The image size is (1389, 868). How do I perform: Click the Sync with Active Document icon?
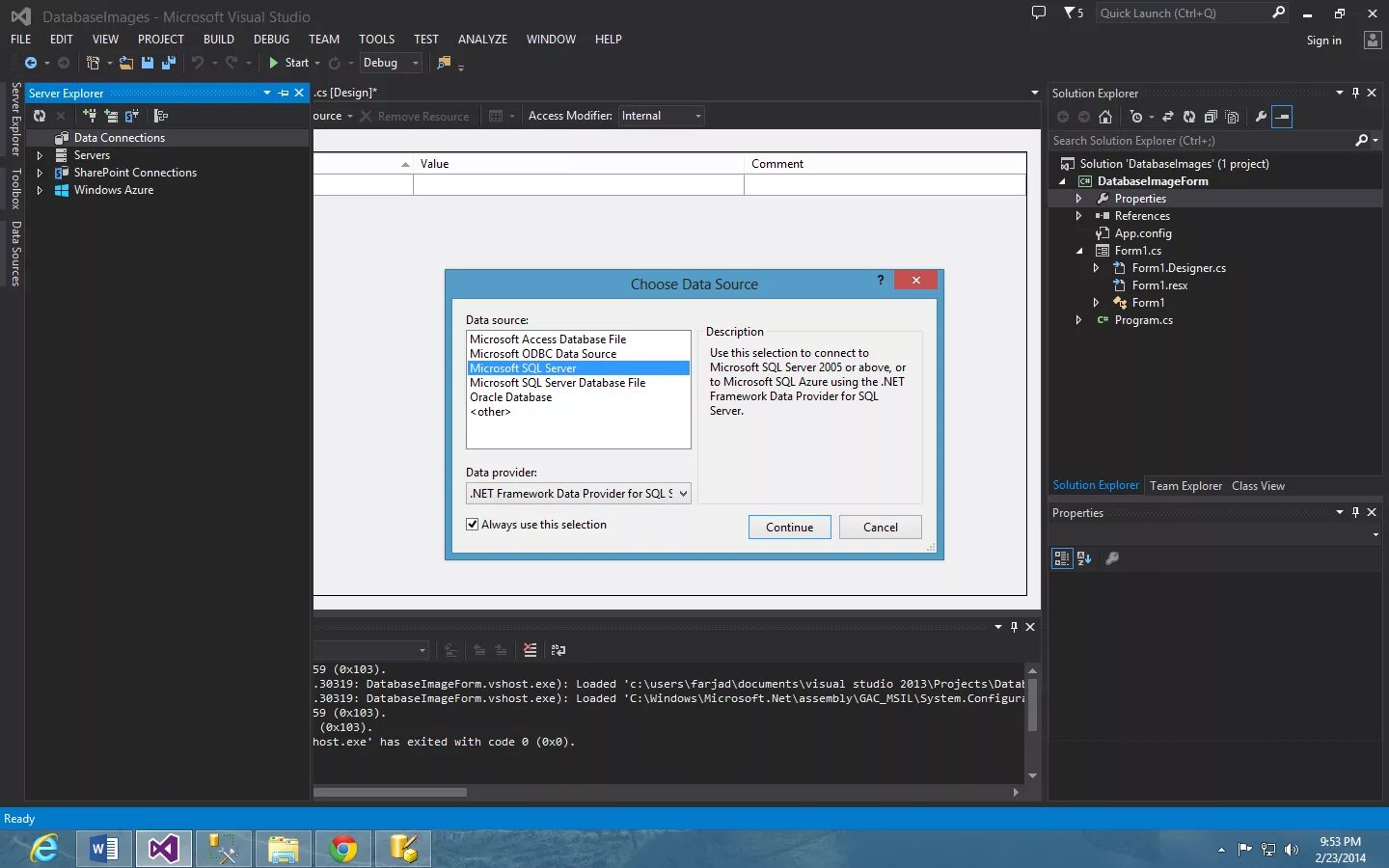pyautogui.click(x=1168, y=117)
